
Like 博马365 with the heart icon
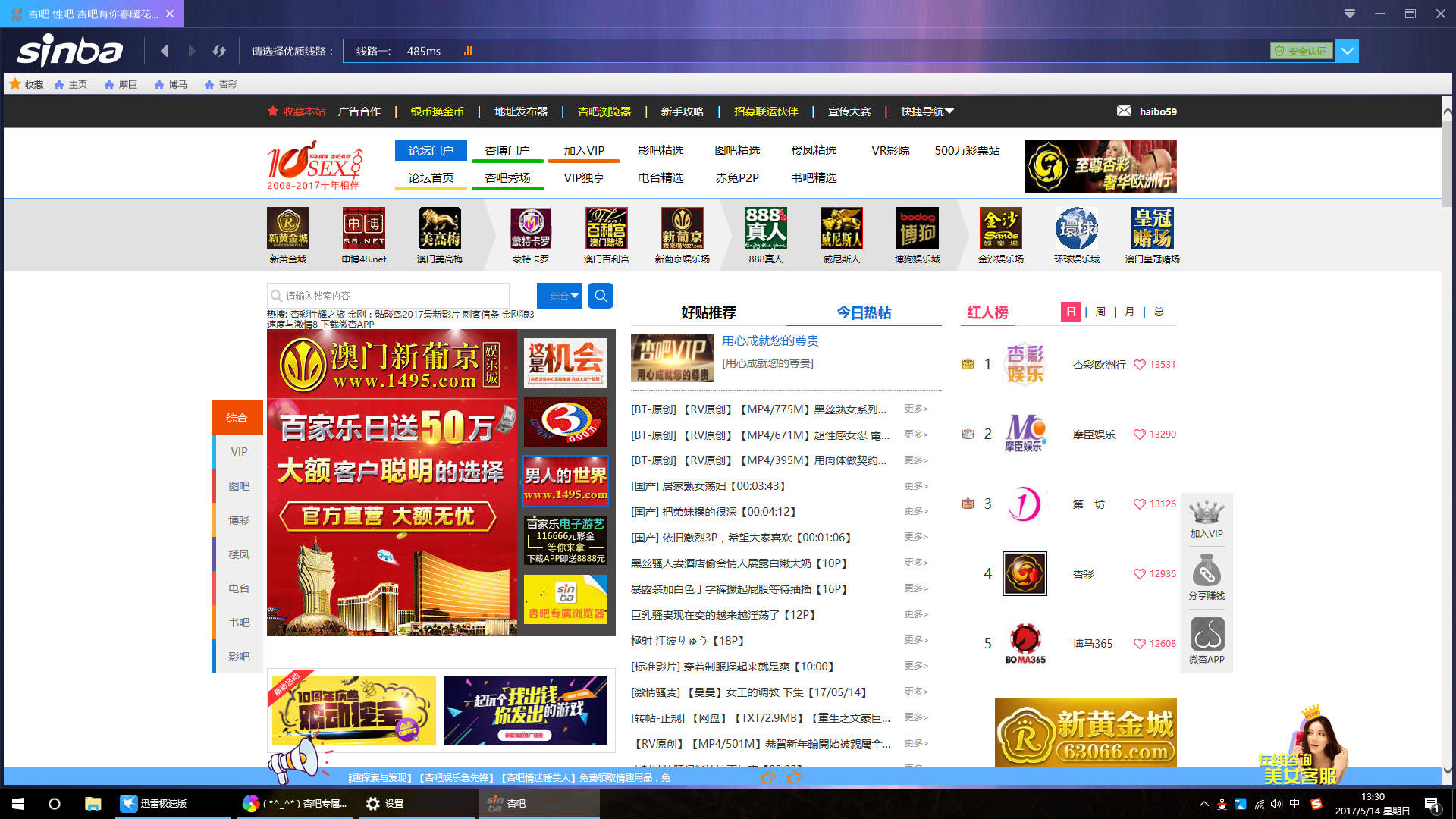(1139, 644)
